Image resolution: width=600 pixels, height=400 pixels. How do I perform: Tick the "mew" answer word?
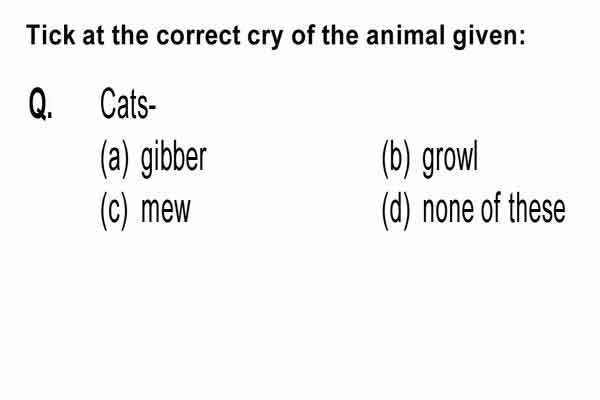pyautogui.click(x=165, y=211)
